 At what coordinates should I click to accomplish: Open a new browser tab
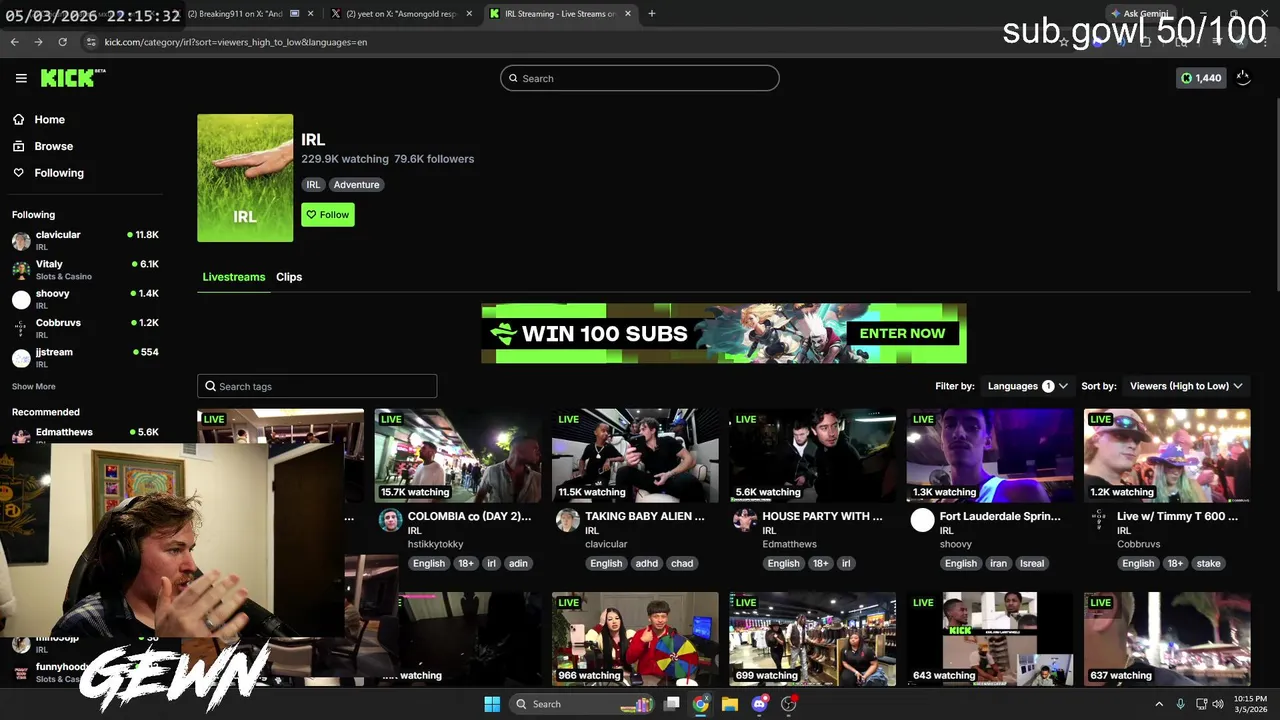651,14
